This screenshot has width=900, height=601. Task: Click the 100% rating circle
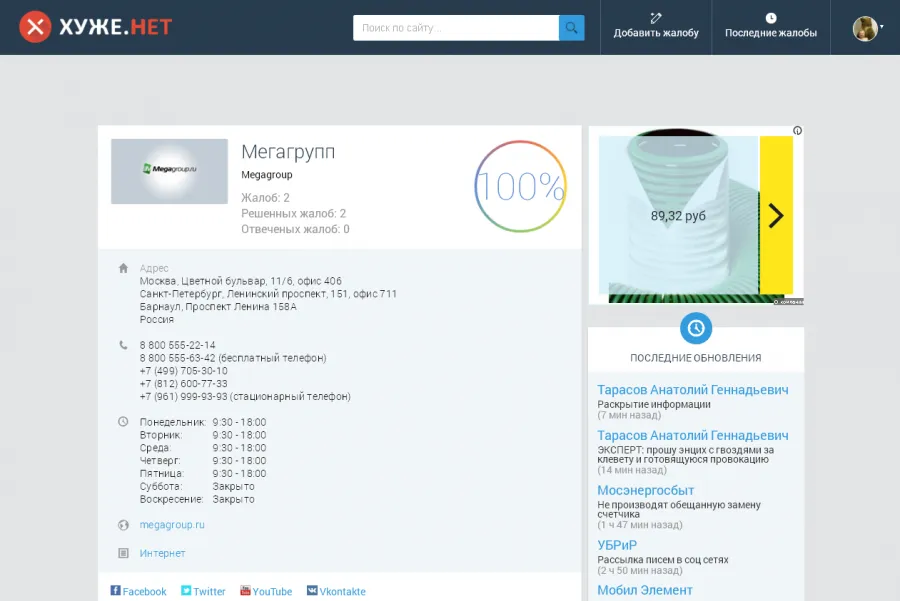(x=520, y=187)
